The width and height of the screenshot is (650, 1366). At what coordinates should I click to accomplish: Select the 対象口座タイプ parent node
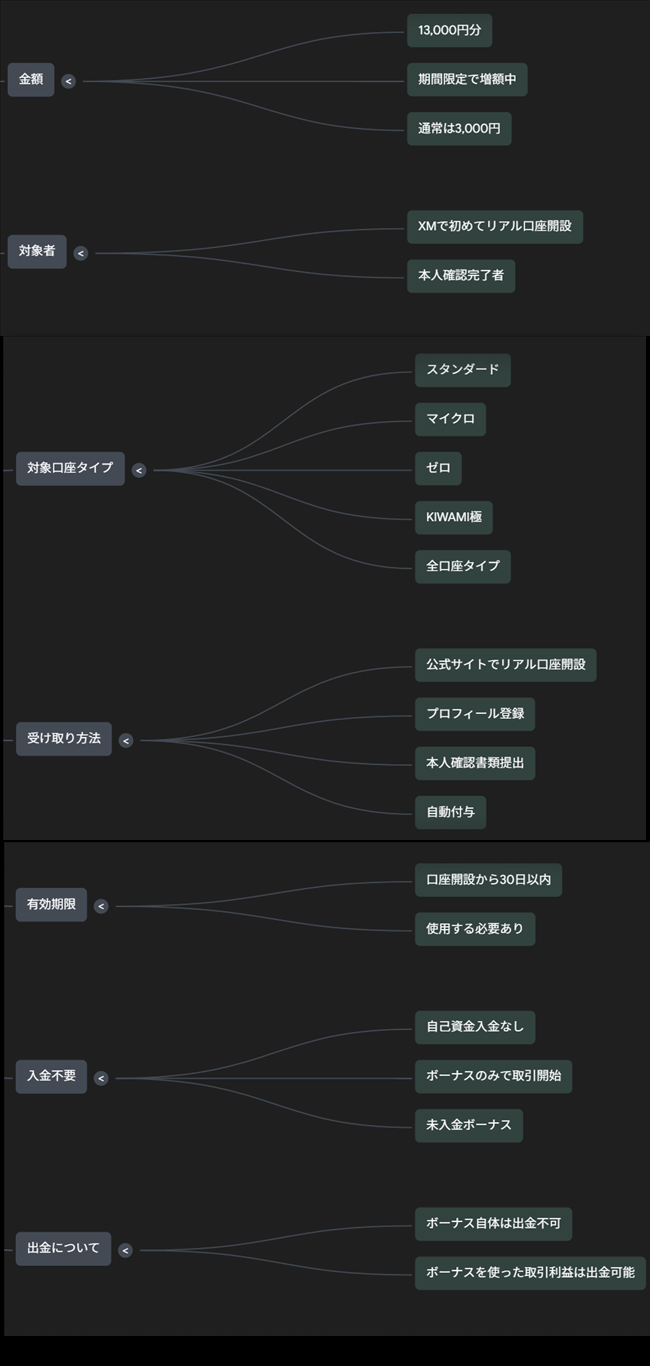[70, 468]
